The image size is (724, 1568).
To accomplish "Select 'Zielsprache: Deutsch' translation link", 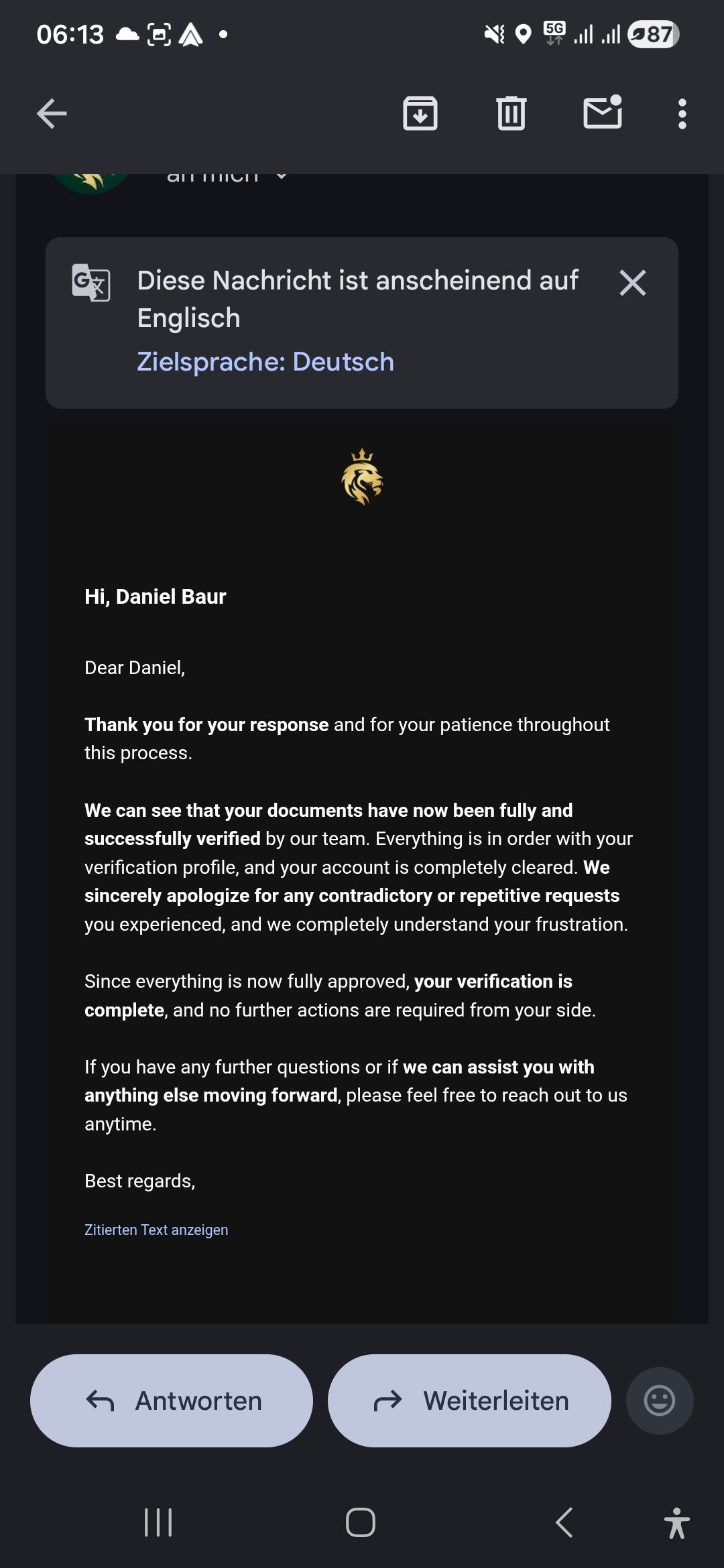I will click(x=265, y=362).
